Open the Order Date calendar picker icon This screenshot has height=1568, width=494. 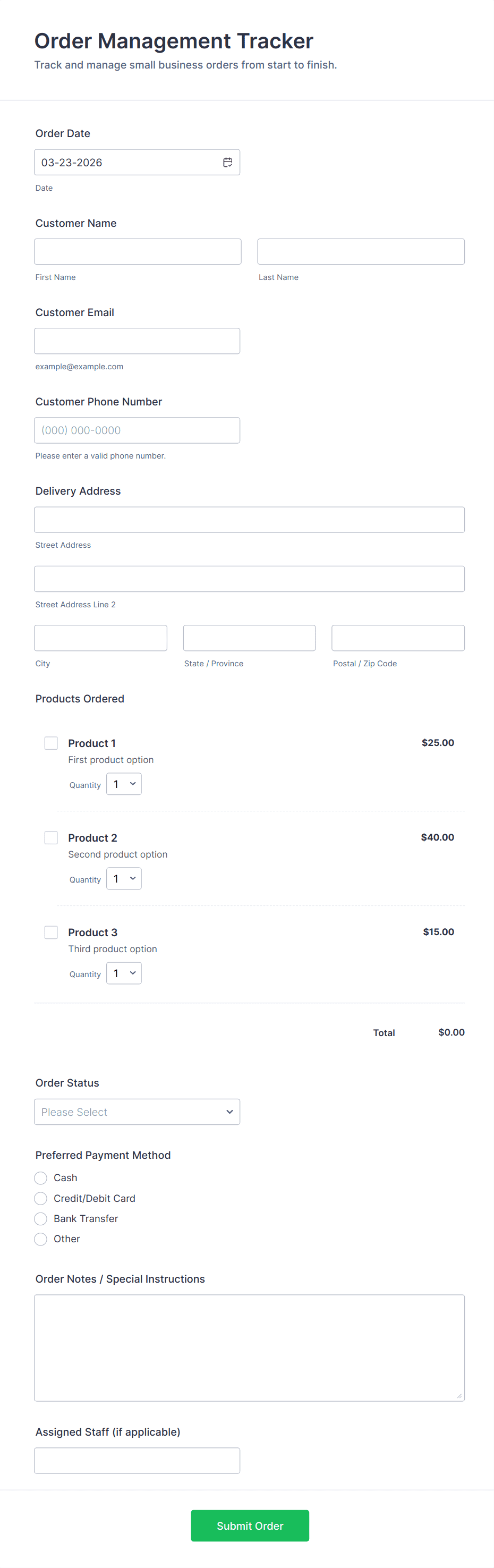227,163
